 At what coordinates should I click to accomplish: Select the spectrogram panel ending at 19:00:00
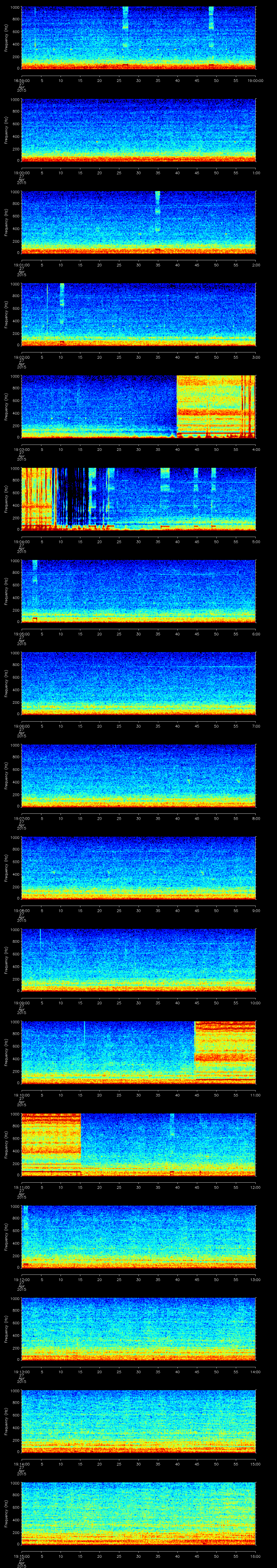coord(138,38)
